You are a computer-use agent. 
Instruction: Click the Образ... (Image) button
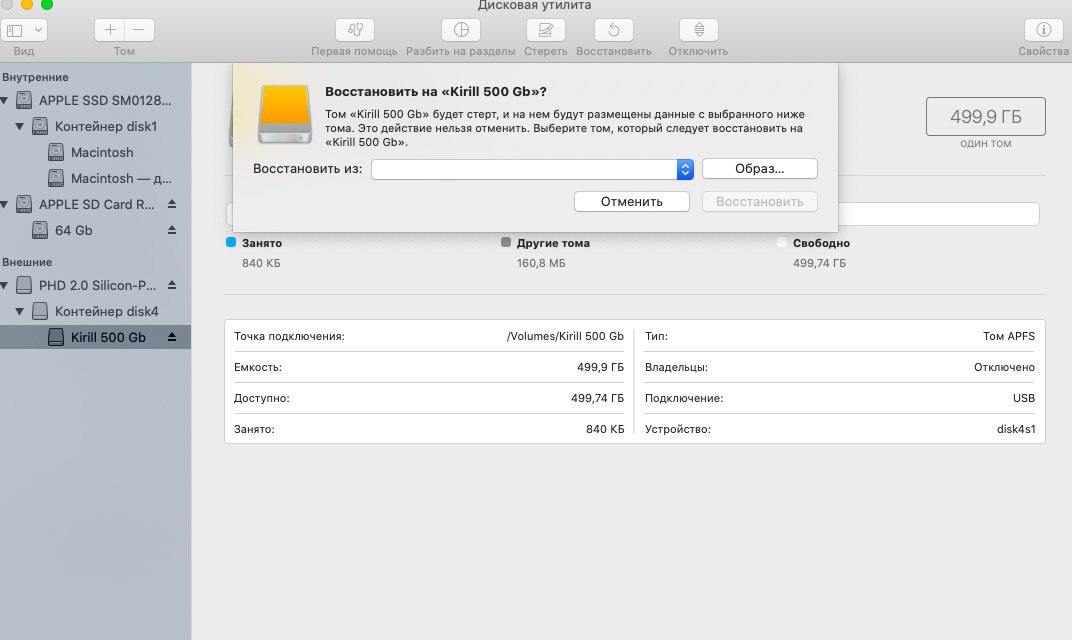point(760,169)
